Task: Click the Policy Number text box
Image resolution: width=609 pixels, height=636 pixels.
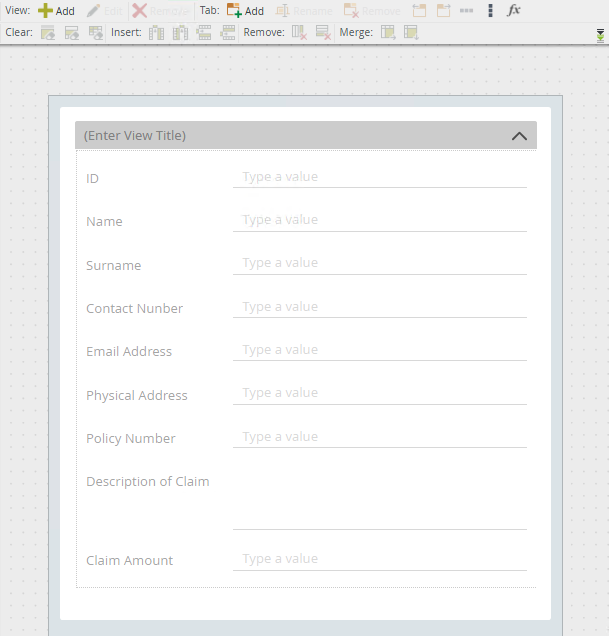Action: (x=380, y=437)
